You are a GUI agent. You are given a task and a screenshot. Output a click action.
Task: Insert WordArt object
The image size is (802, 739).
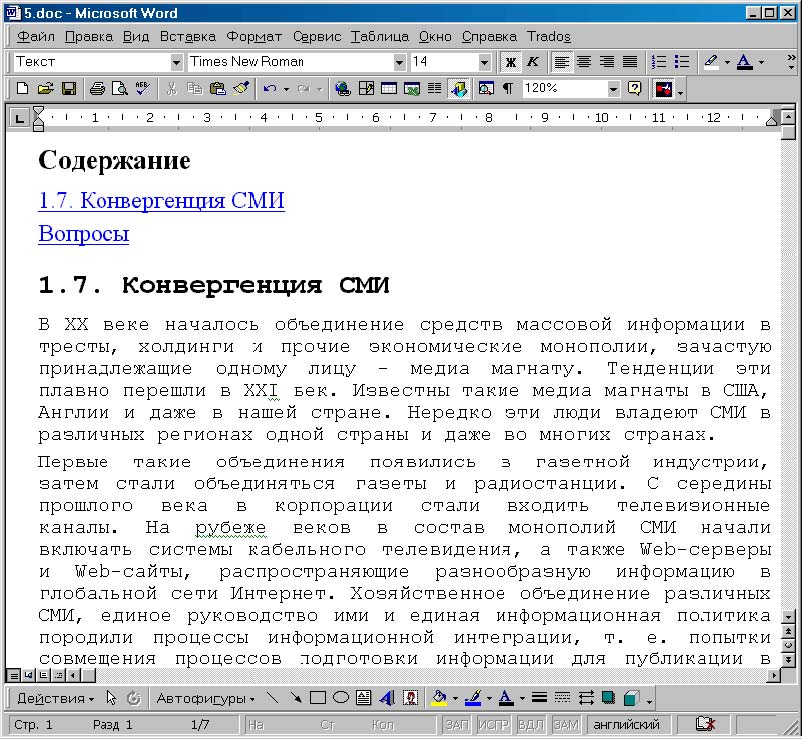click(x=387, y=698)
